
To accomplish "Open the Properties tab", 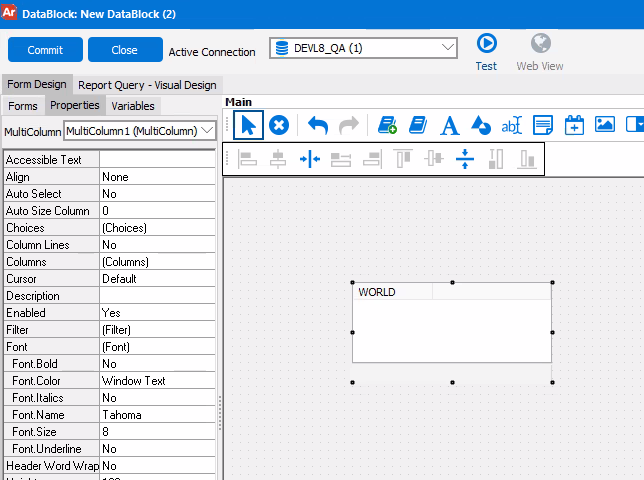I will click(75, 105).
